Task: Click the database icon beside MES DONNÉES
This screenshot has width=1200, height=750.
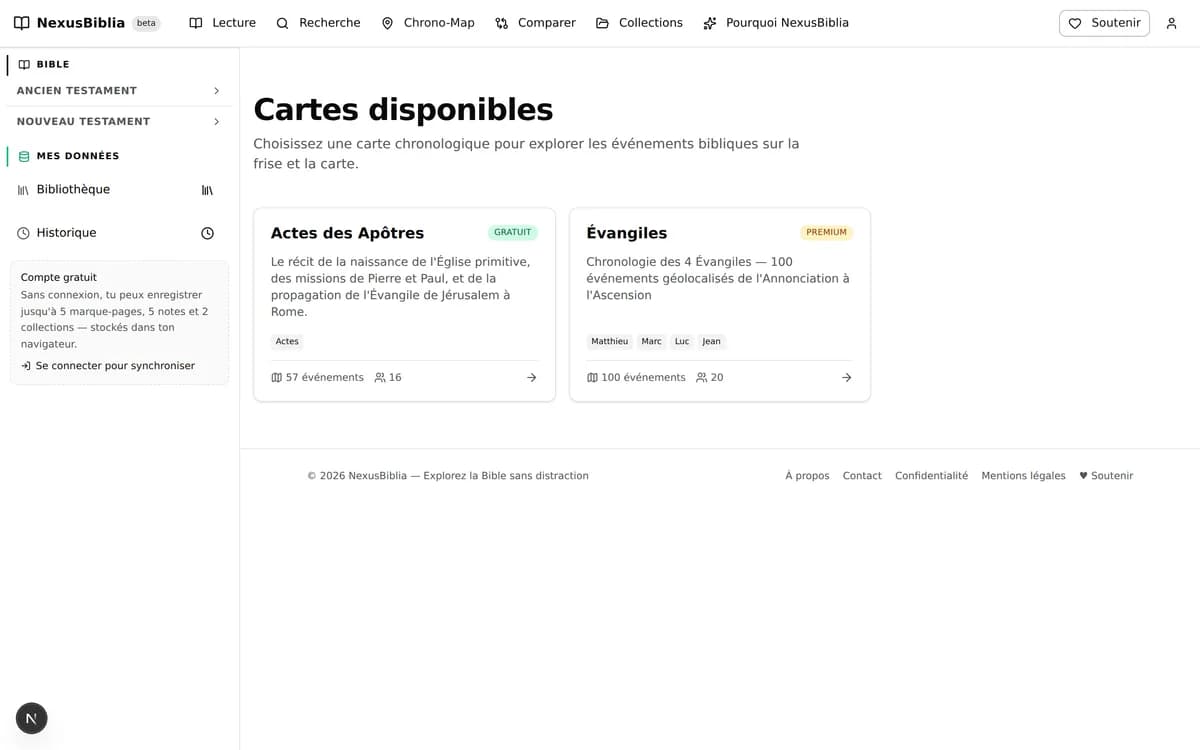Action: pyautogui.click(x=24, y=156)
